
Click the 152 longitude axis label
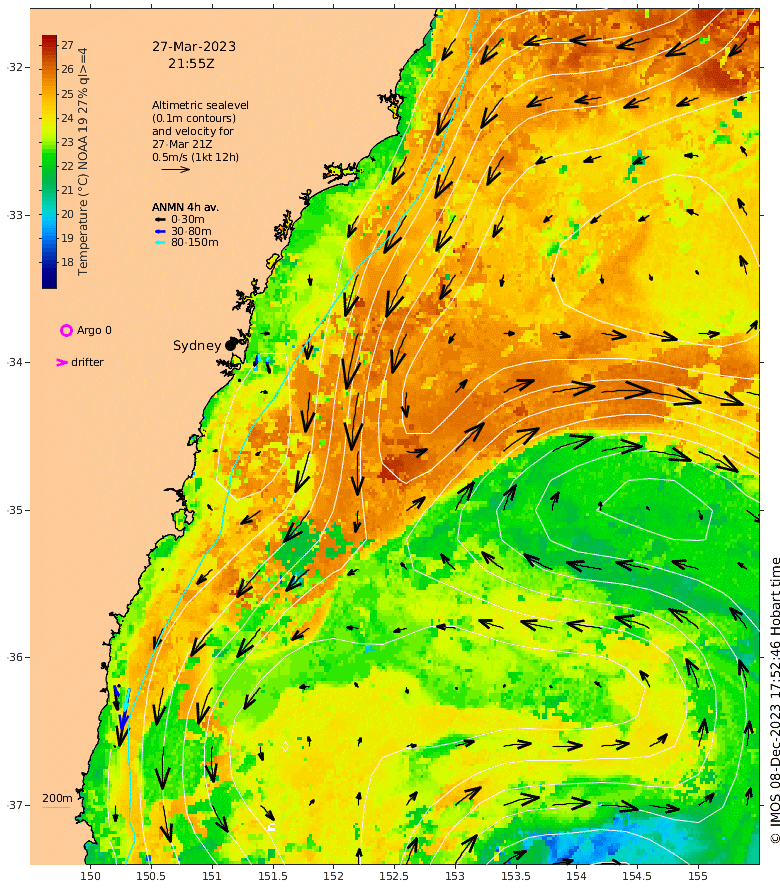[x=333, y=876]
